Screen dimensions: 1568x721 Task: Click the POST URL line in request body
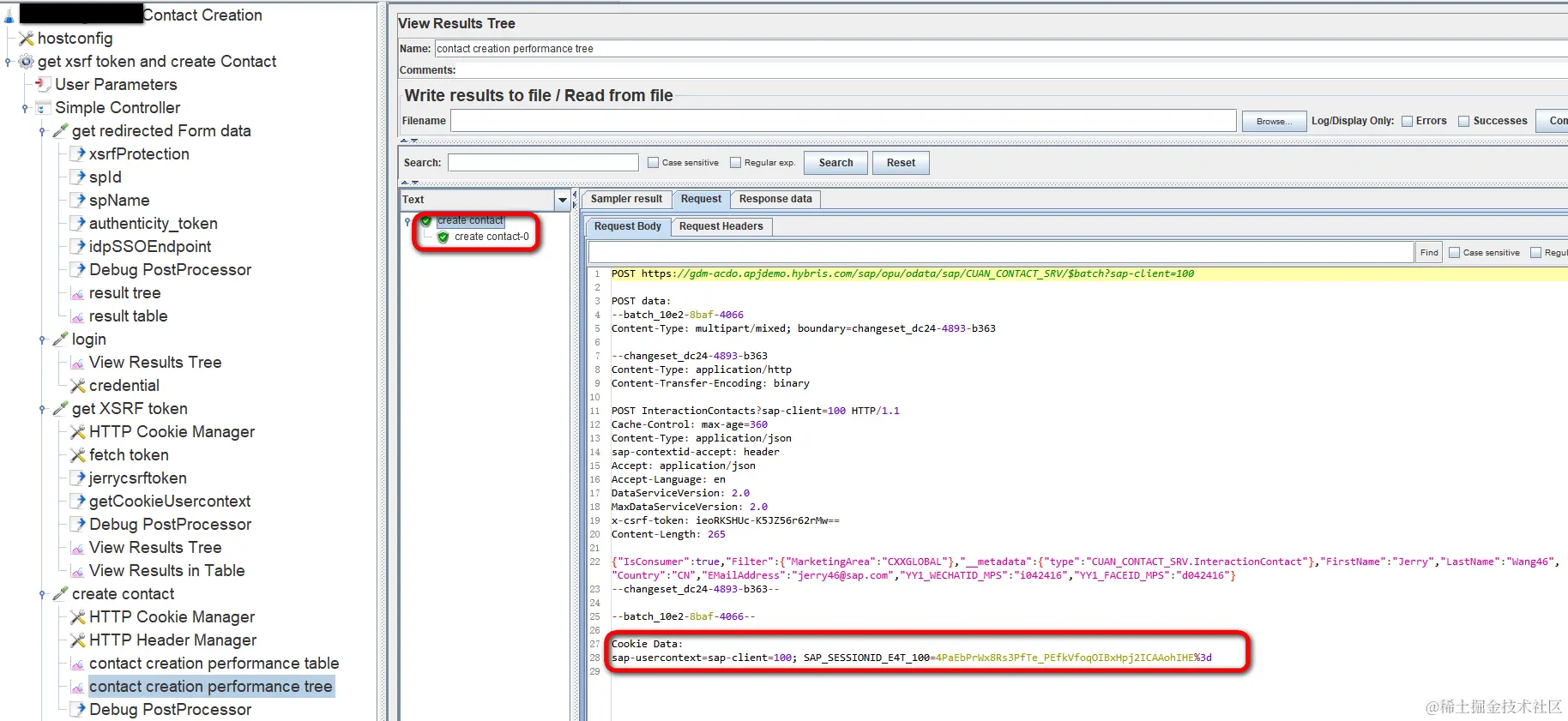click(x=902, y=274)
